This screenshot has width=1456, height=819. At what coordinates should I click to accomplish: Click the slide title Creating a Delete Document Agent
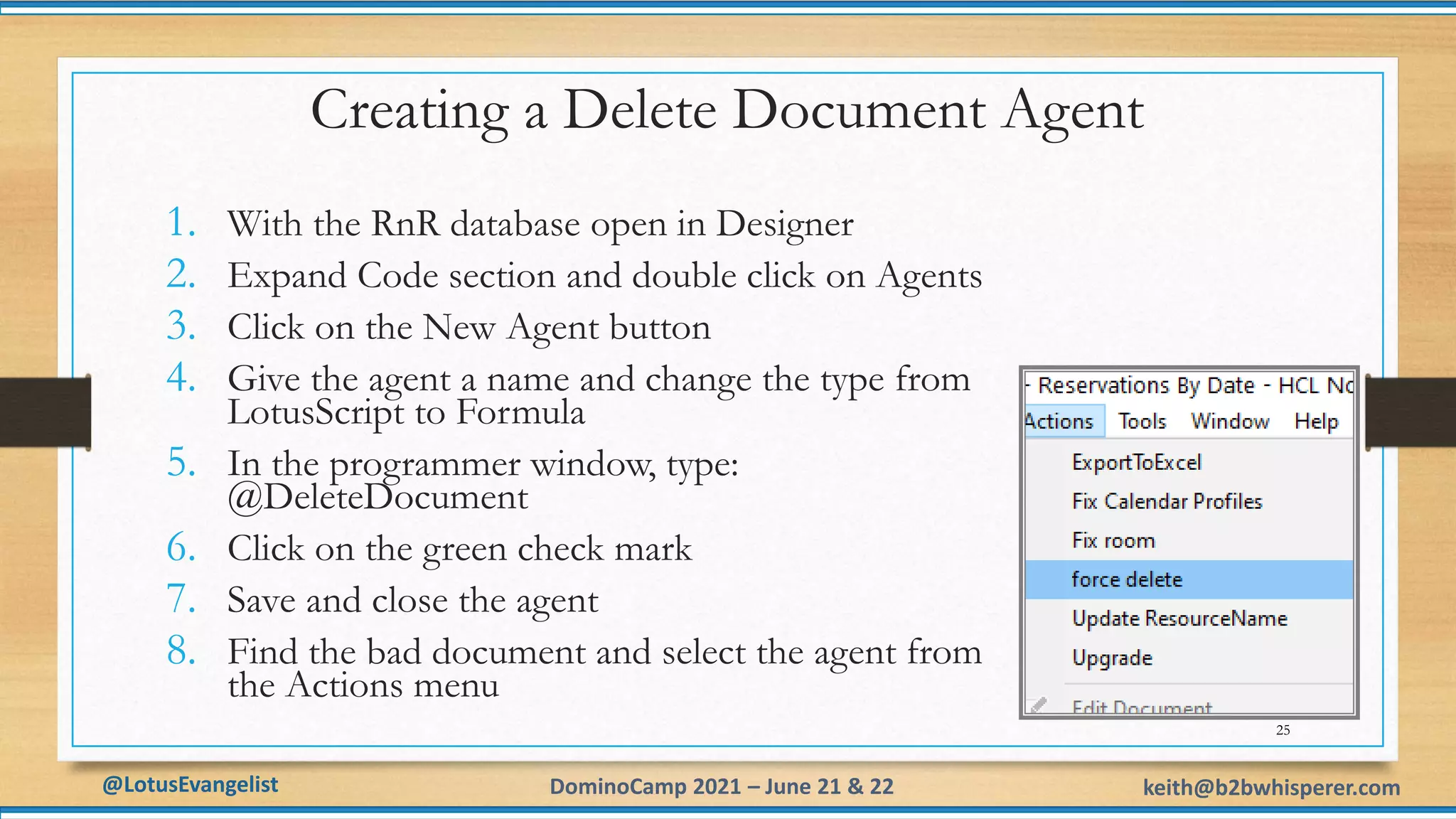[727, 112]
